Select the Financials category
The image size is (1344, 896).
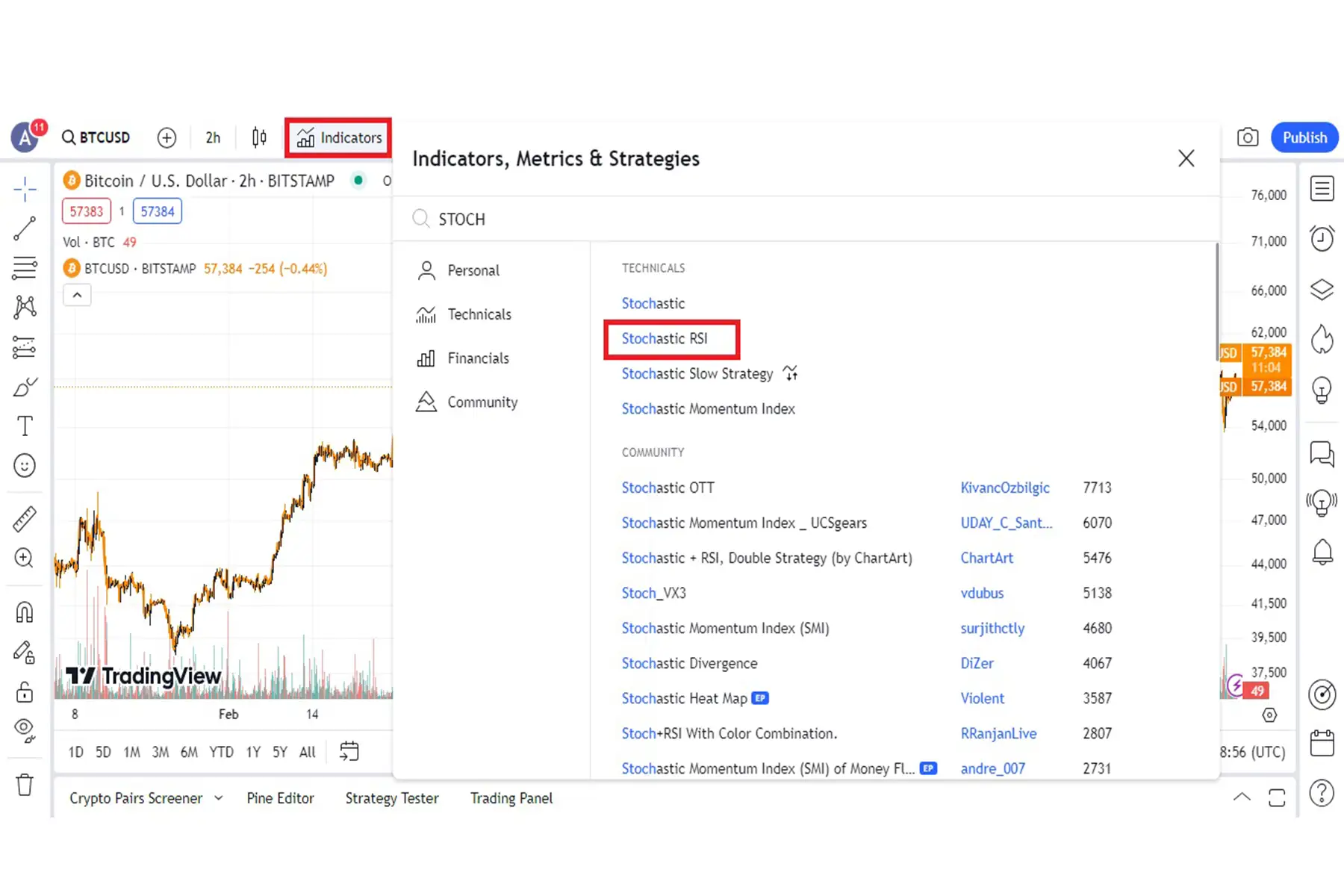[x=463, y=358]
